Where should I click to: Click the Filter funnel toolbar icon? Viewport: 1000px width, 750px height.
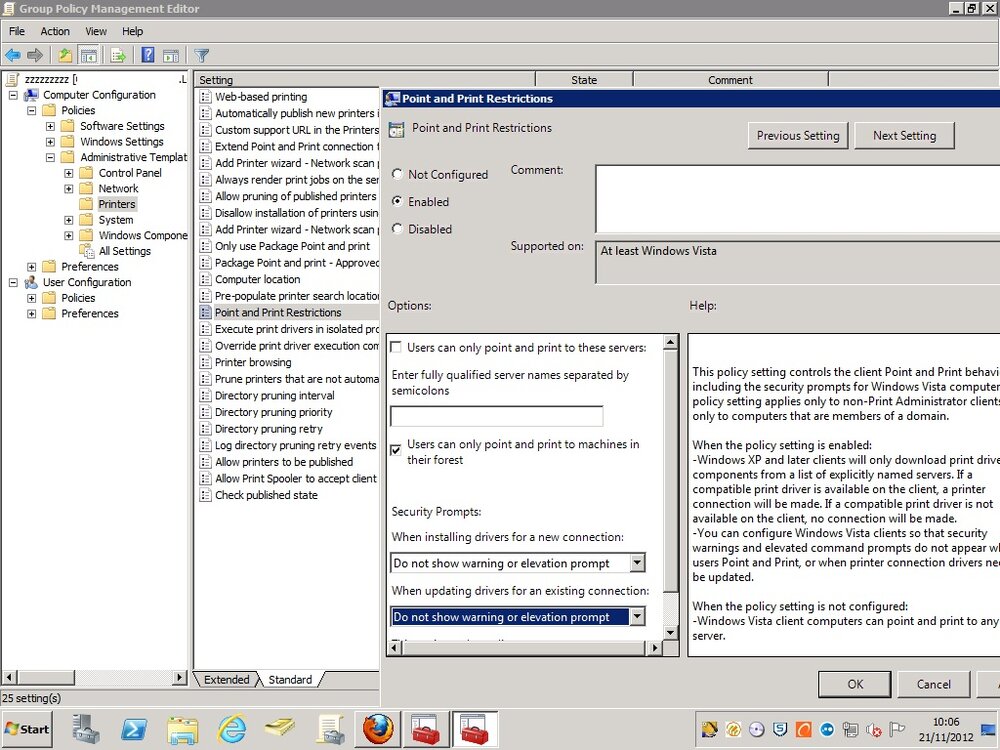pyautogui.click(x=202, y=55)
